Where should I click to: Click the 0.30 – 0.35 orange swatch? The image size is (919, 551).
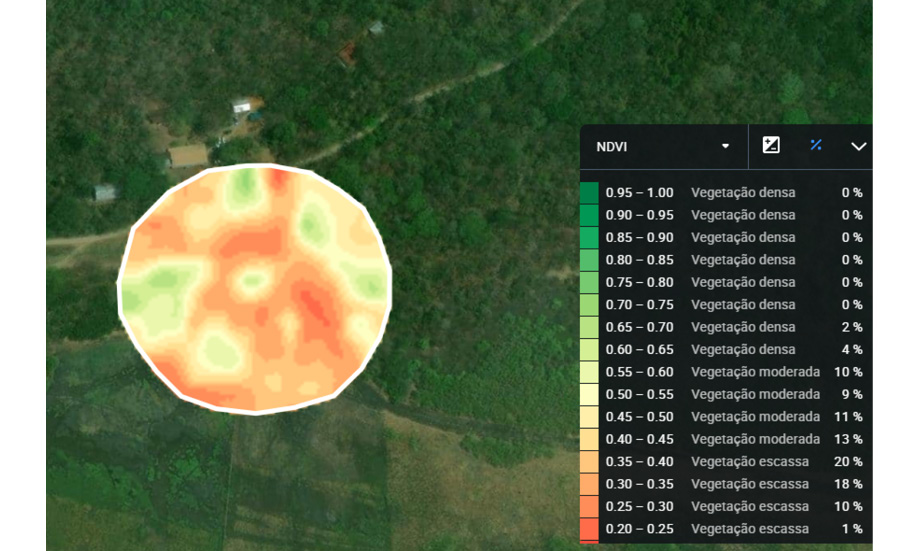click(x=590, y=484)
